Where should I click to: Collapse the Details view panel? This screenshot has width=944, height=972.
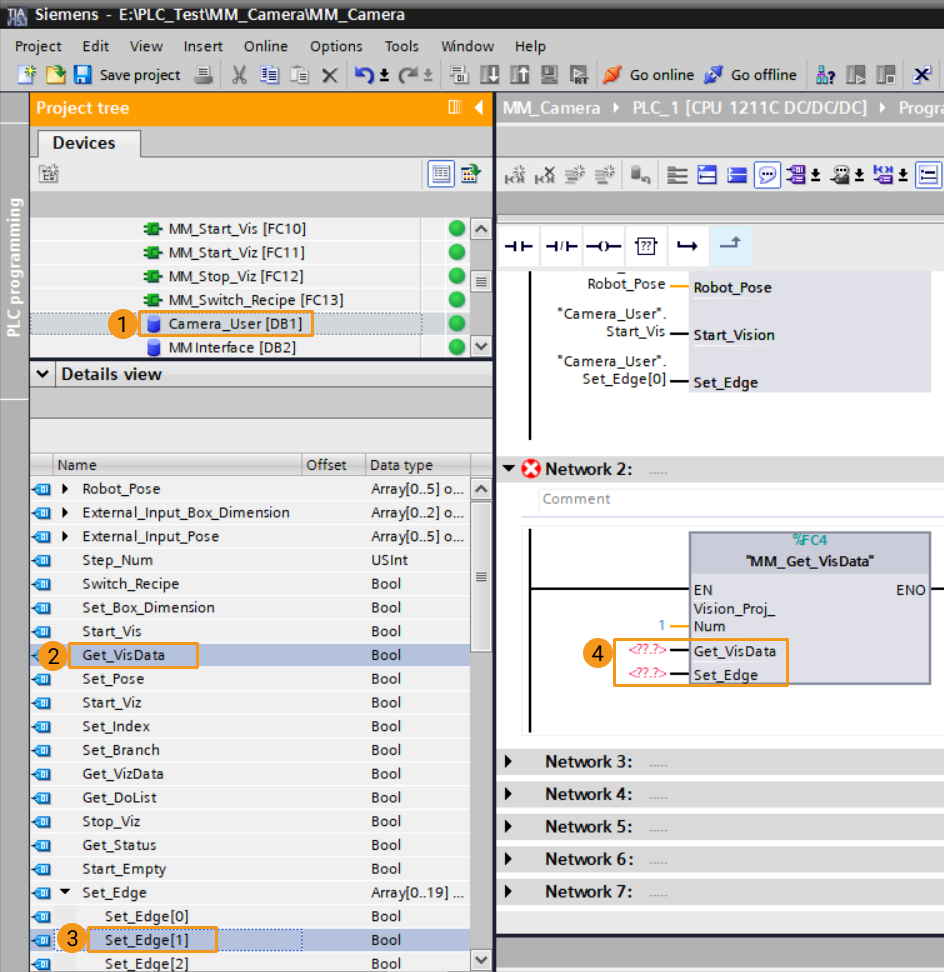[x=42, y=374]
